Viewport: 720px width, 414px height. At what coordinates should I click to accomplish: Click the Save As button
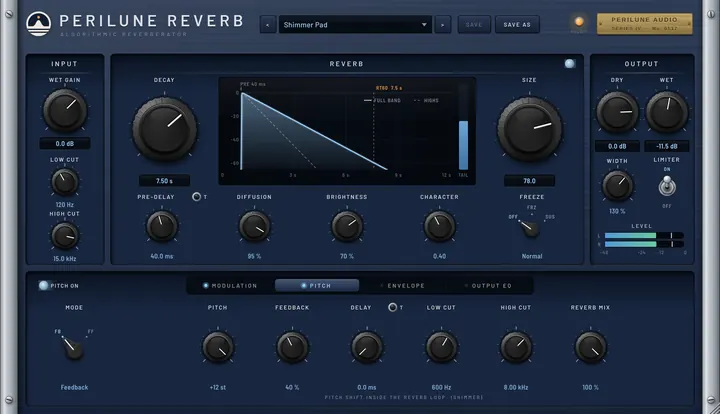[517, 25]
